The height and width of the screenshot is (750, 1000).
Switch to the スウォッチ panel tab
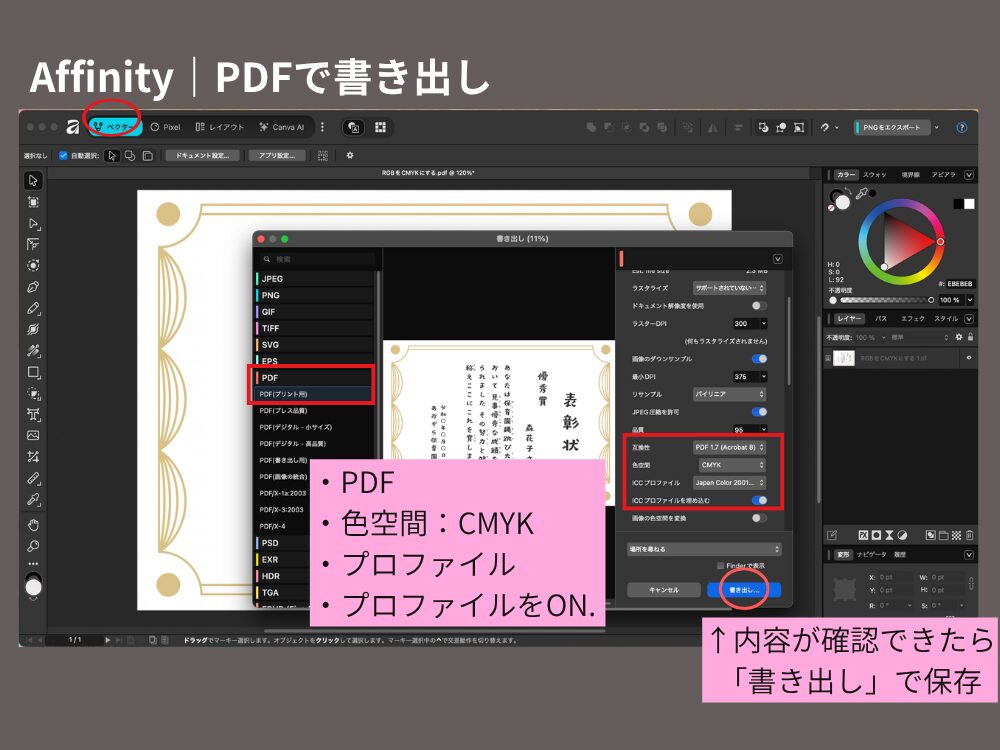click(x=875, y=175)
